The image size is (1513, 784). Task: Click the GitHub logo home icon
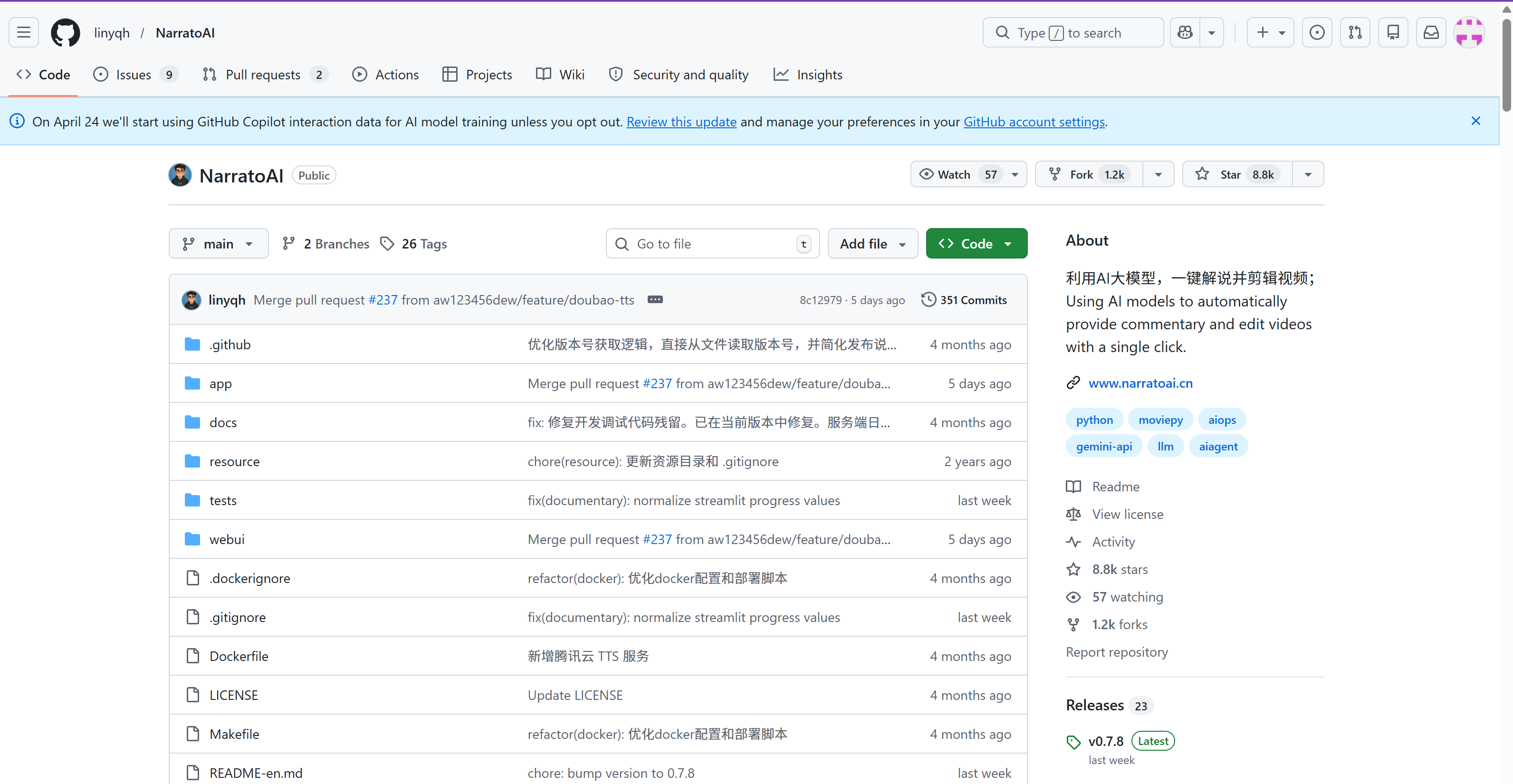pos(65,32)
